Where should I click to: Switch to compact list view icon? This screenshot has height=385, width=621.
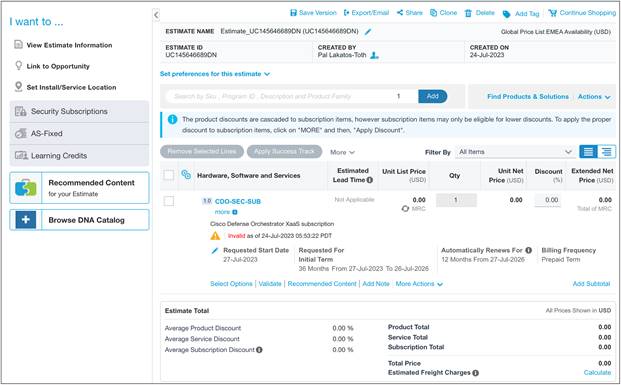(589, 152)
